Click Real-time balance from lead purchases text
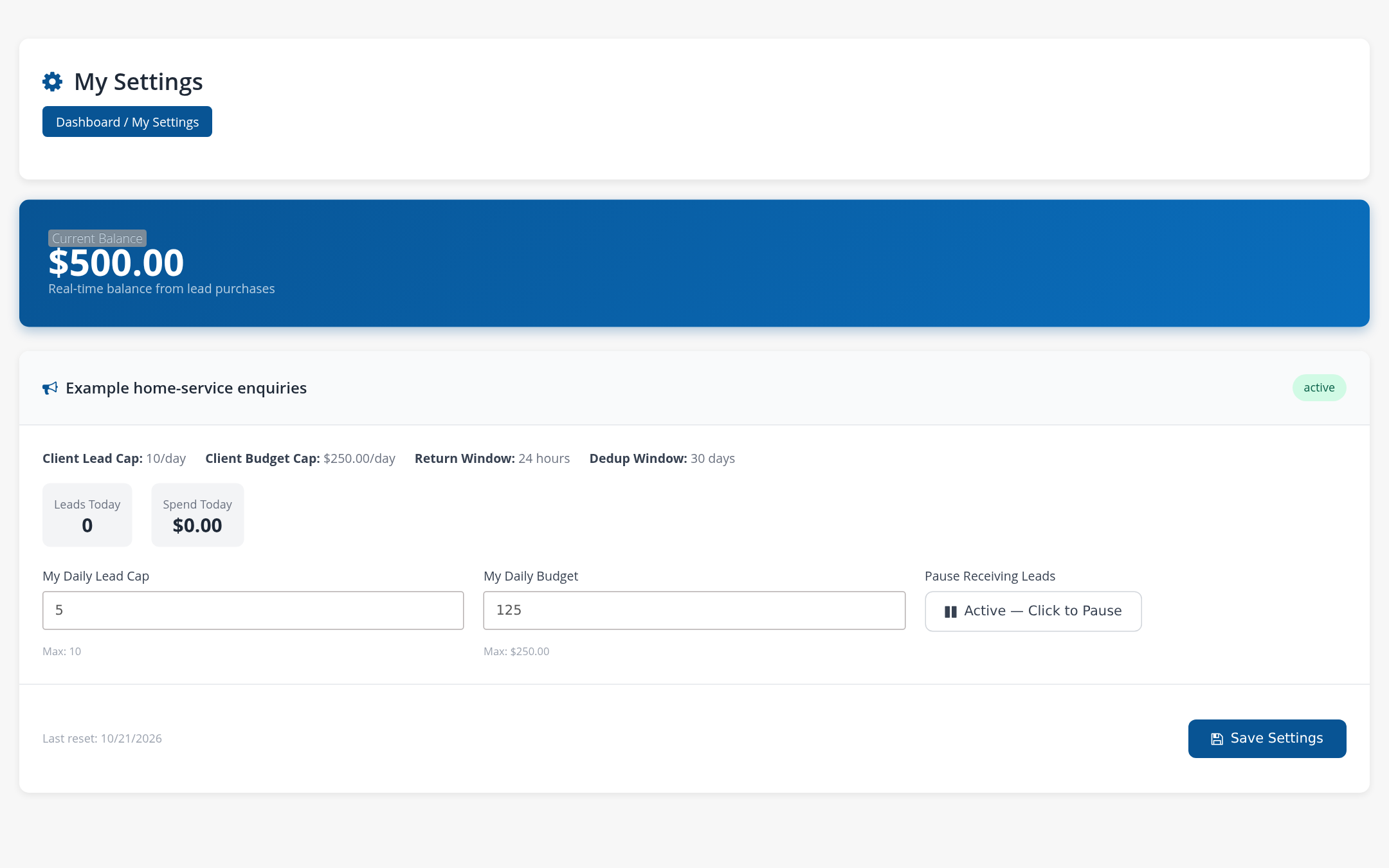The width and height of the screenshot is (1389, 868). (161, 289)
